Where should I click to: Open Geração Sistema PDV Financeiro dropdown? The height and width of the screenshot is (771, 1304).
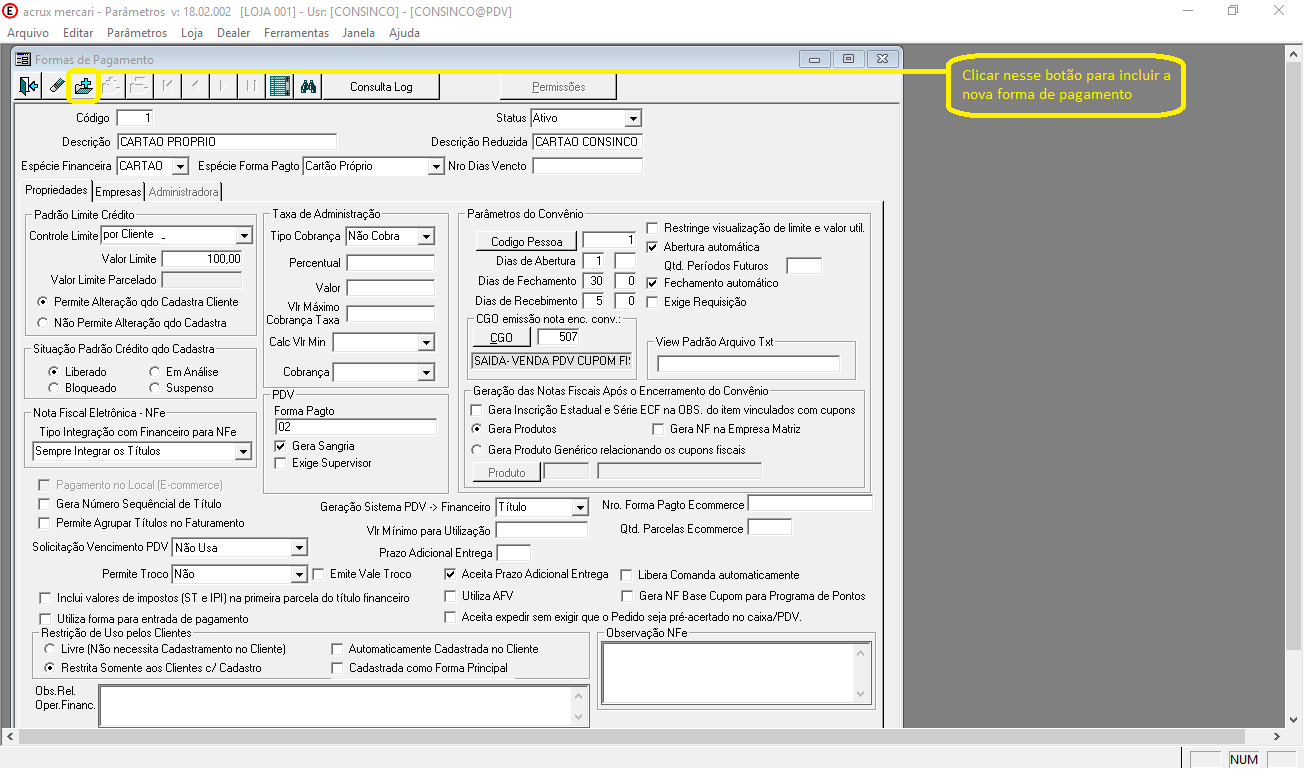pos(580,507)
